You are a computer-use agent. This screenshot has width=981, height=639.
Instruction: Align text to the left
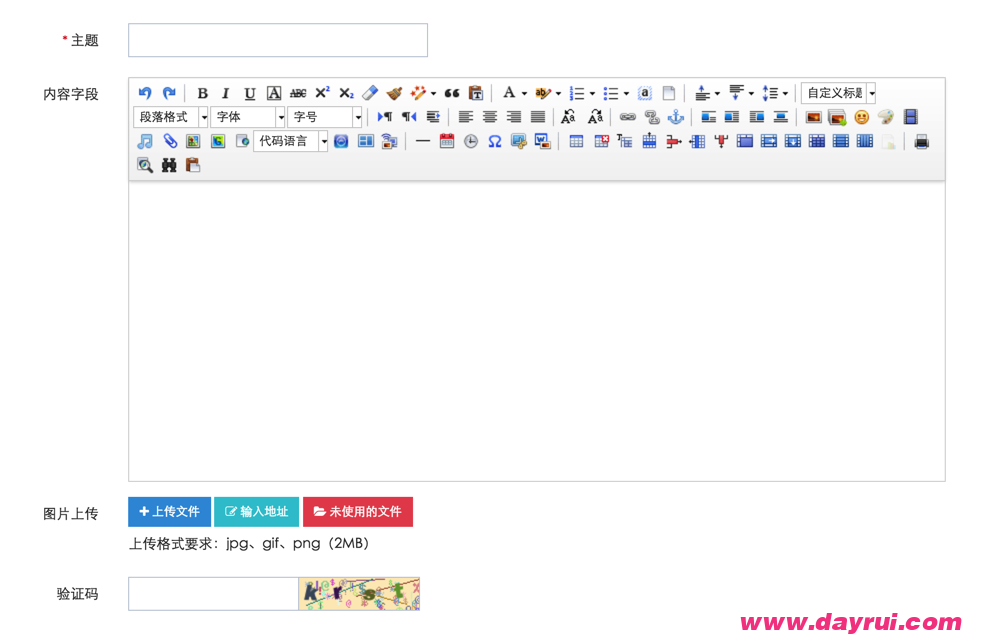click(465, 117)
